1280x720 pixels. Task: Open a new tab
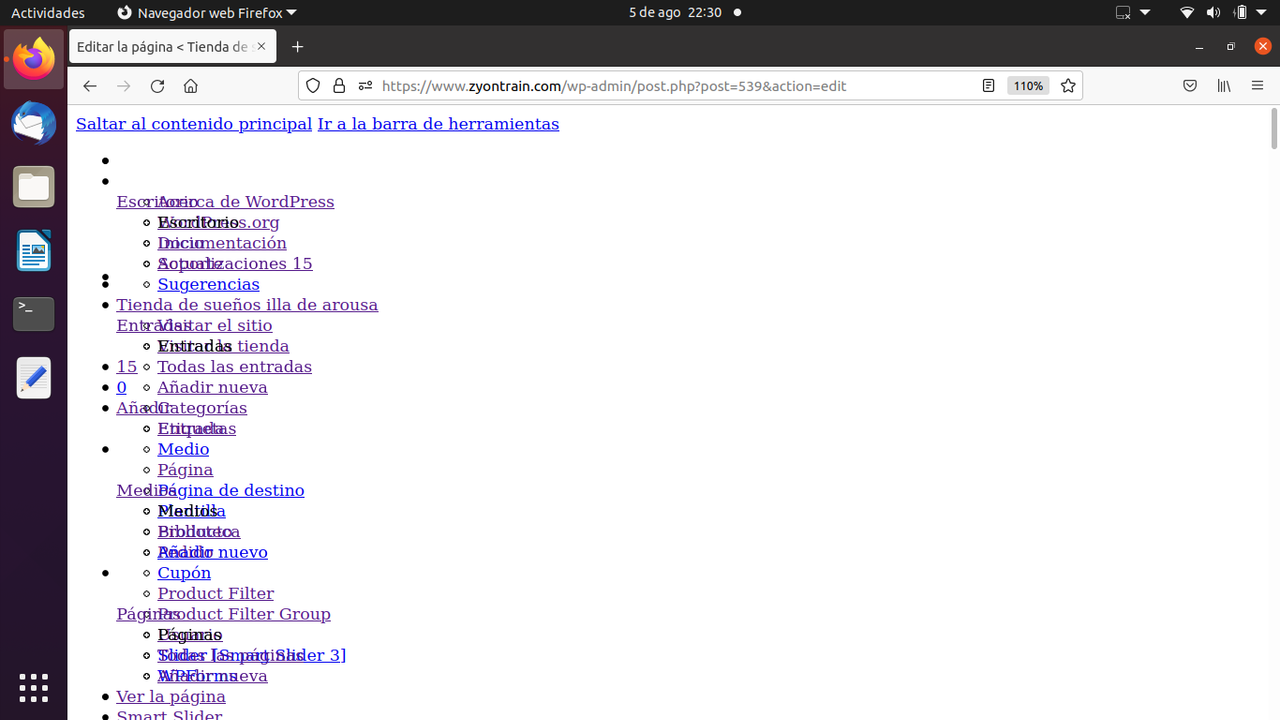pyautogui.click(x=297, y=47)
